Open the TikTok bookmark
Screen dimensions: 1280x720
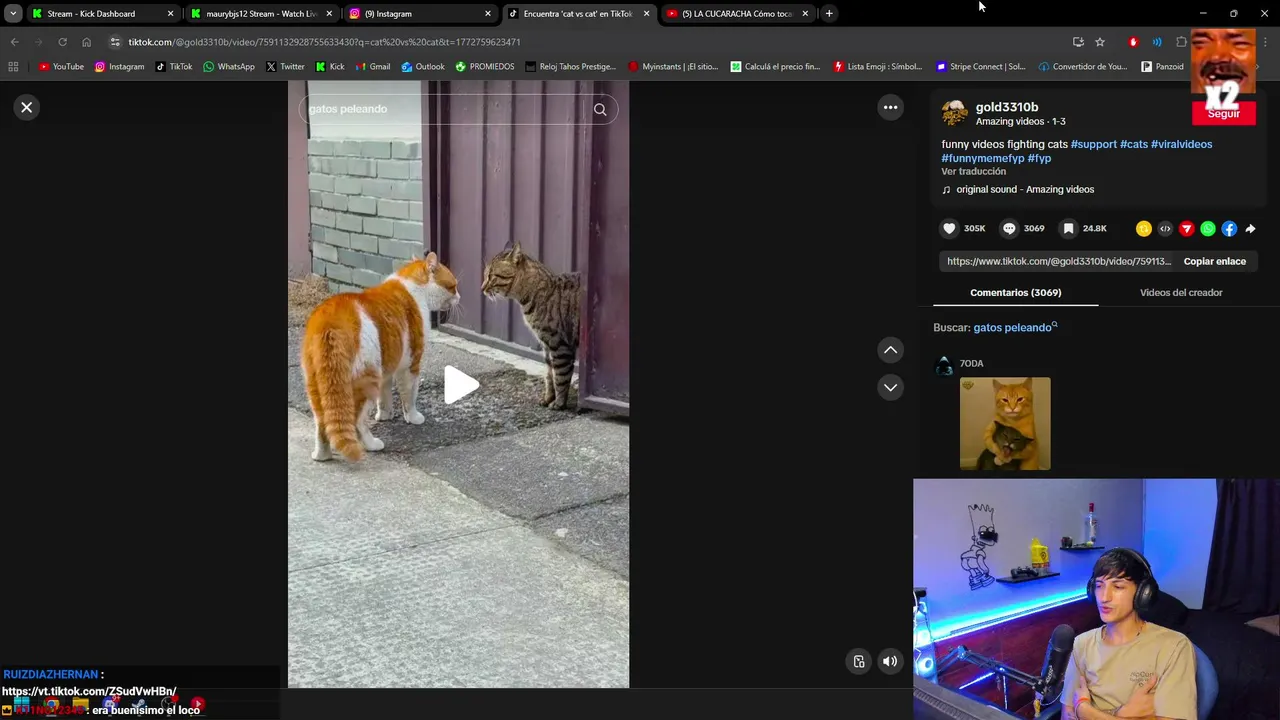(174, 67)
